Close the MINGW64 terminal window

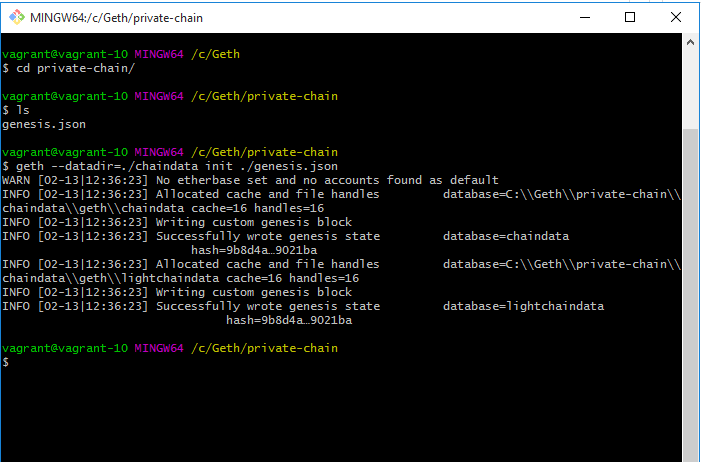pos(676,17)
